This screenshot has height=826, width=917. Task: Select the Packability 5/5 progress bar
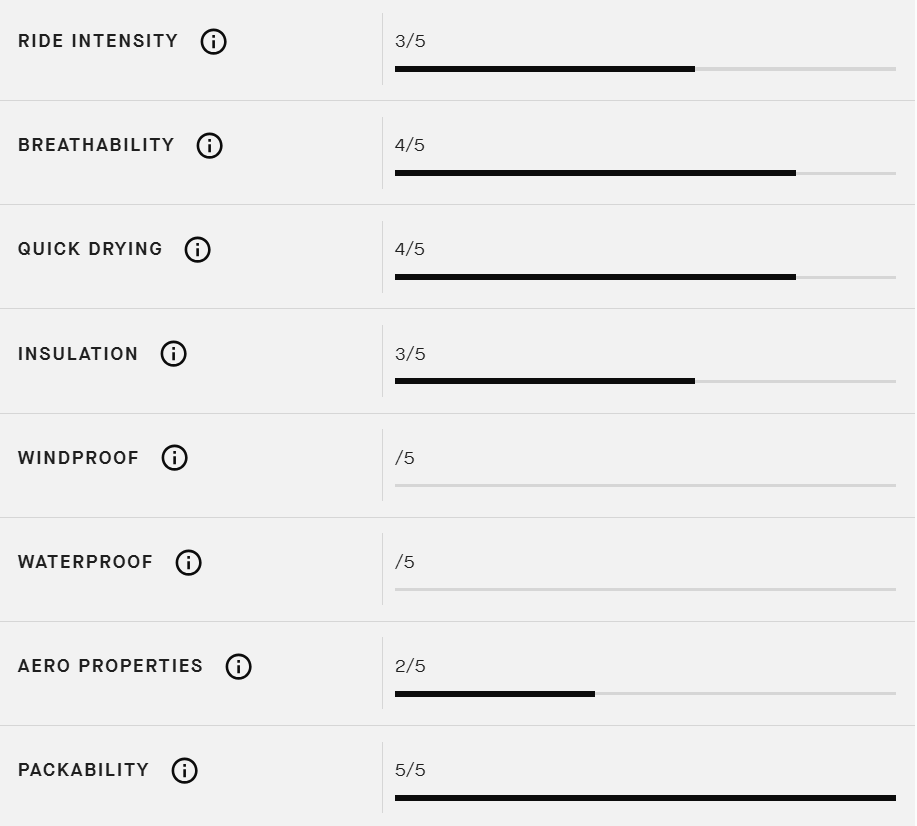click(x=645, y=798)
